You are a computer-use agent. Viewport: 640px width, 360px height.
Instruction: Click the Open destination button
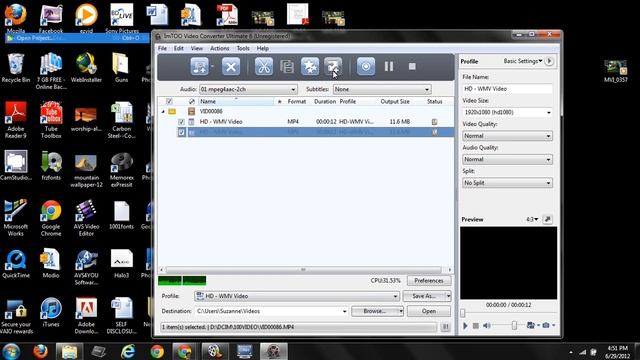point(429,311)
